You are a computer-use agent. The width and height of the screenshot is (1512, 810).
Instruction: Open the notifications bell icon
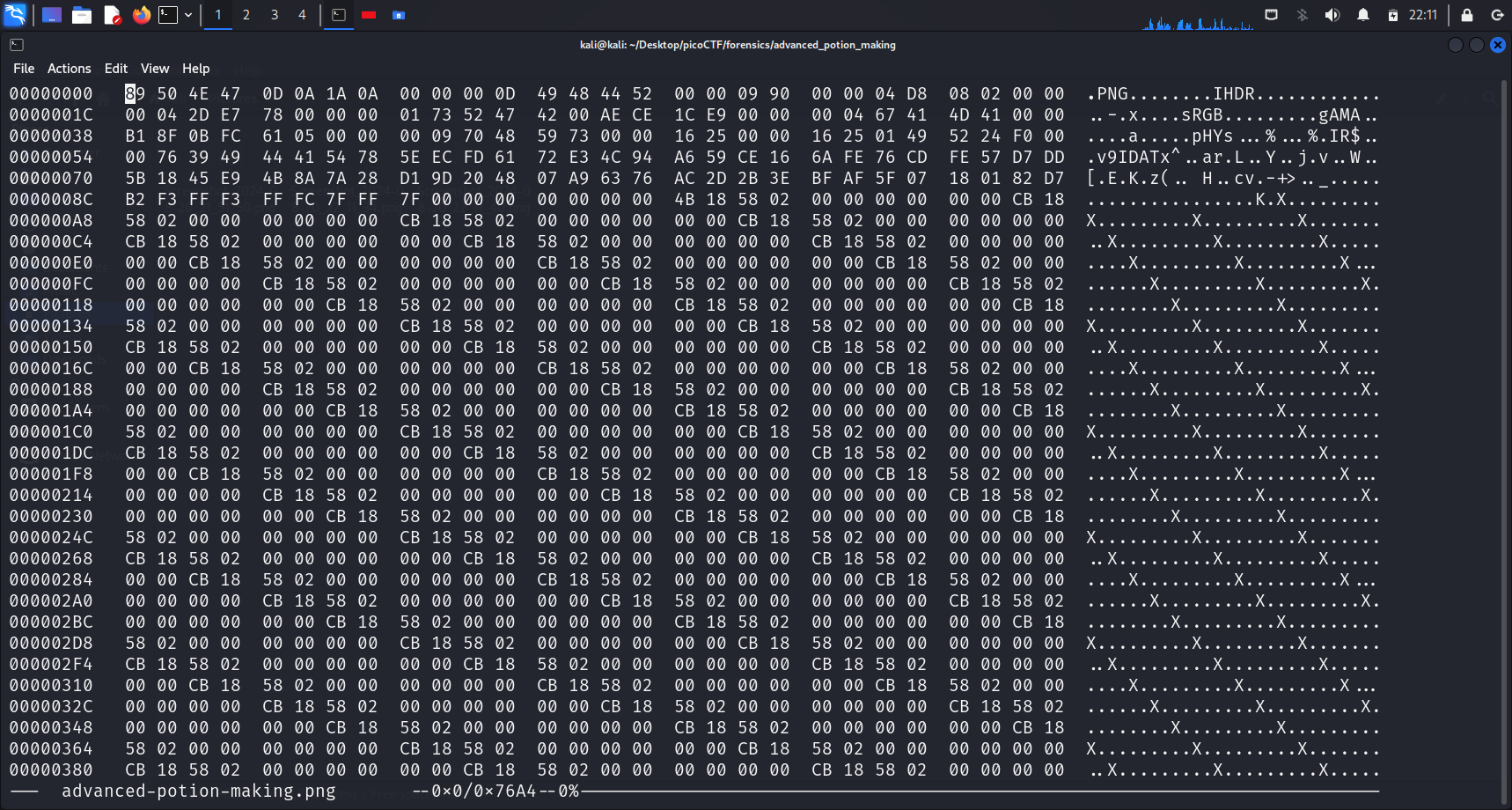tap(1362, 15)
